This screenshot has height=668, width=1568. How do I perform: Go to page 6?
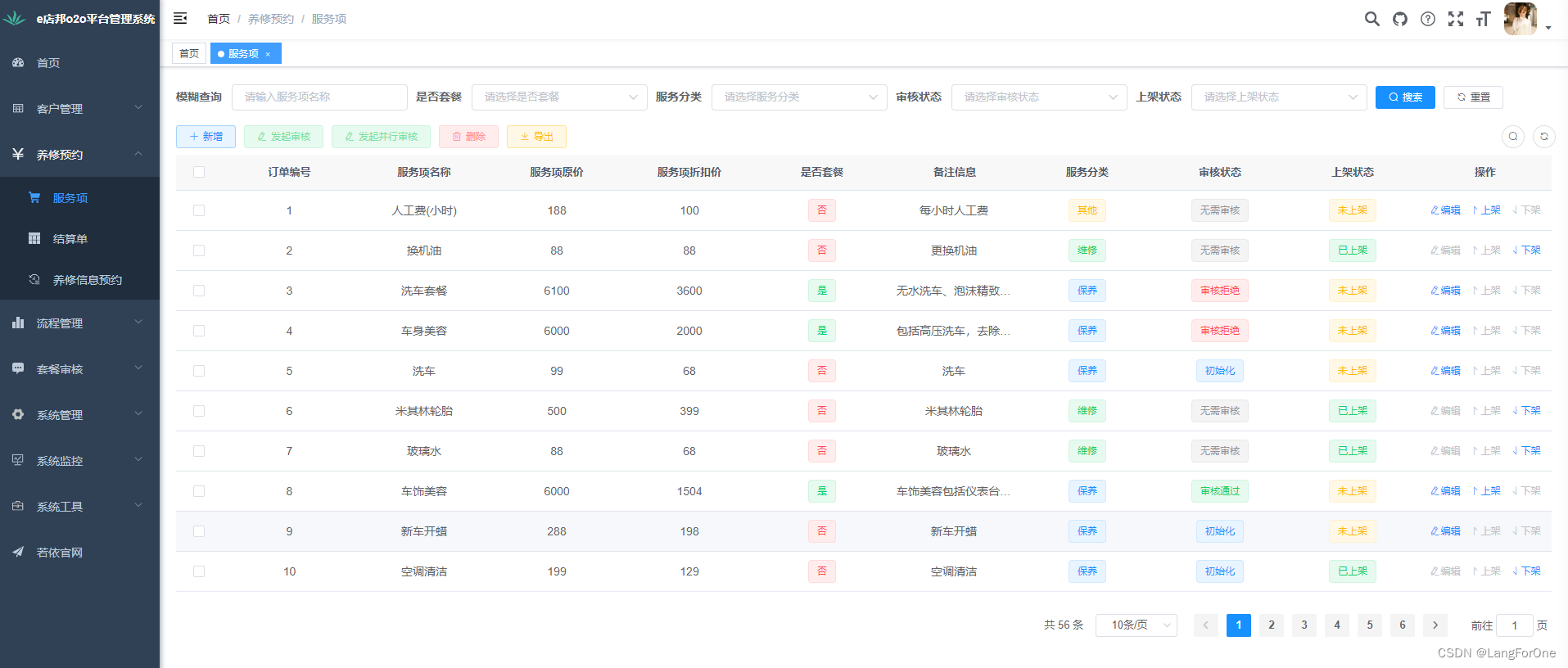point(1403,625)
